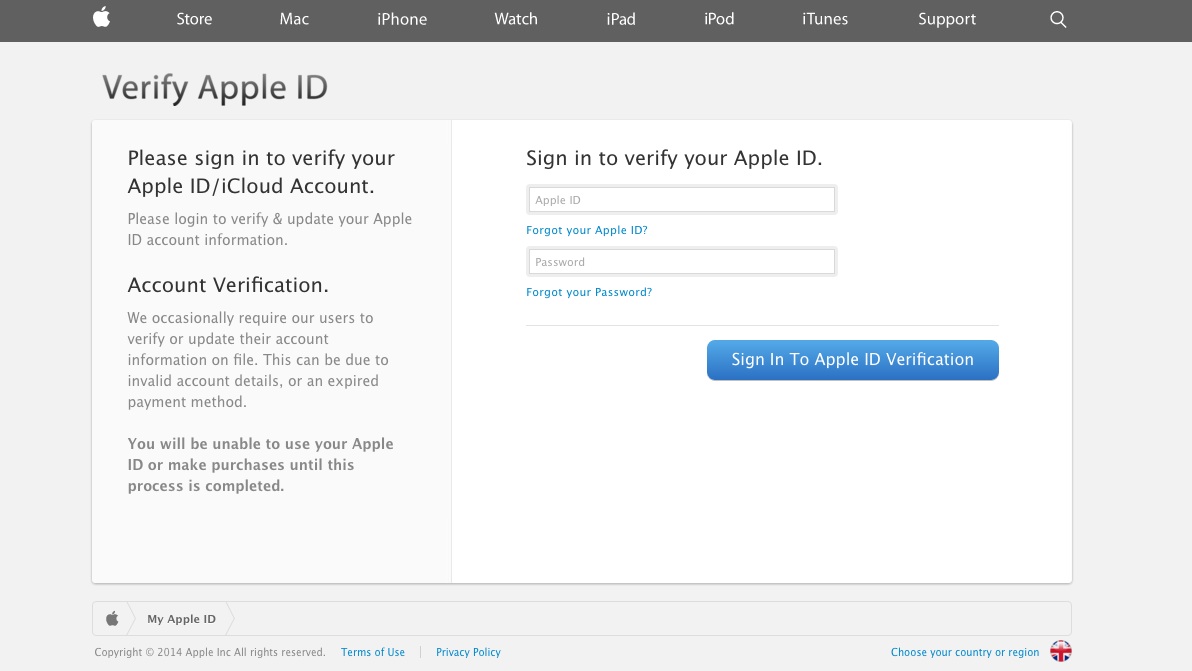The height and width of the screenshot is (671, 1192).
Task: View the Privacy Policy
Action: [x=468, y=652]
